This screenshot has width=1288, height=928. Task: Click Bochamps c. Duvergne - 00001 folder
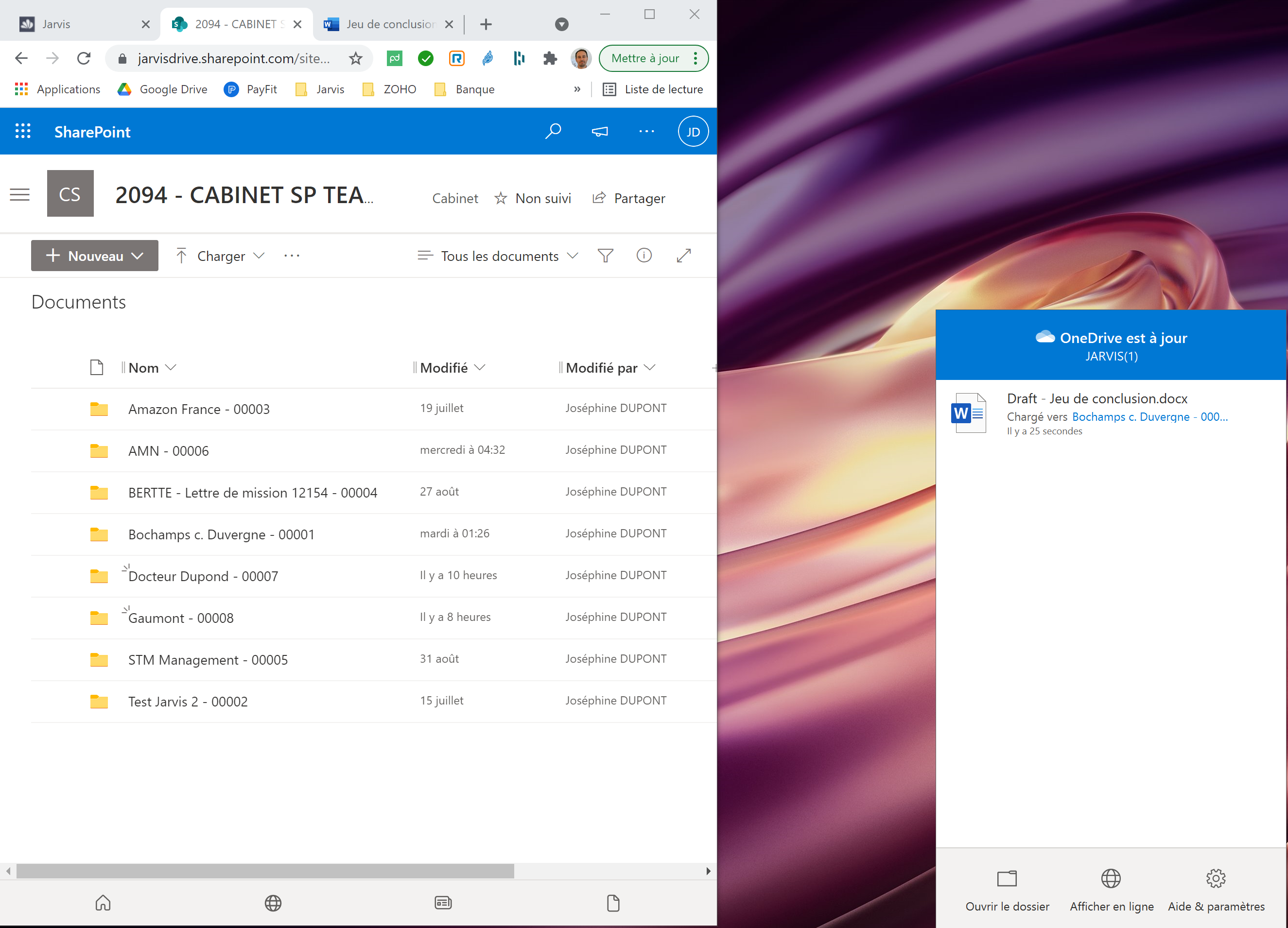pos(222,534)
